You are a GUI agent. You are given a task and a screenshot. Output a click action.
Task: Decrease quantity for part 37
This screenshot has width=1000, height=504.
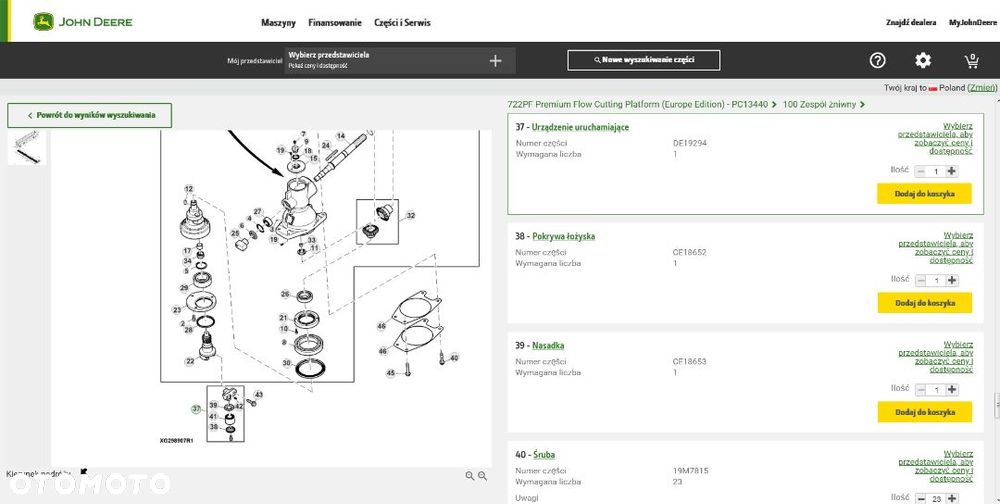point(920,171)
